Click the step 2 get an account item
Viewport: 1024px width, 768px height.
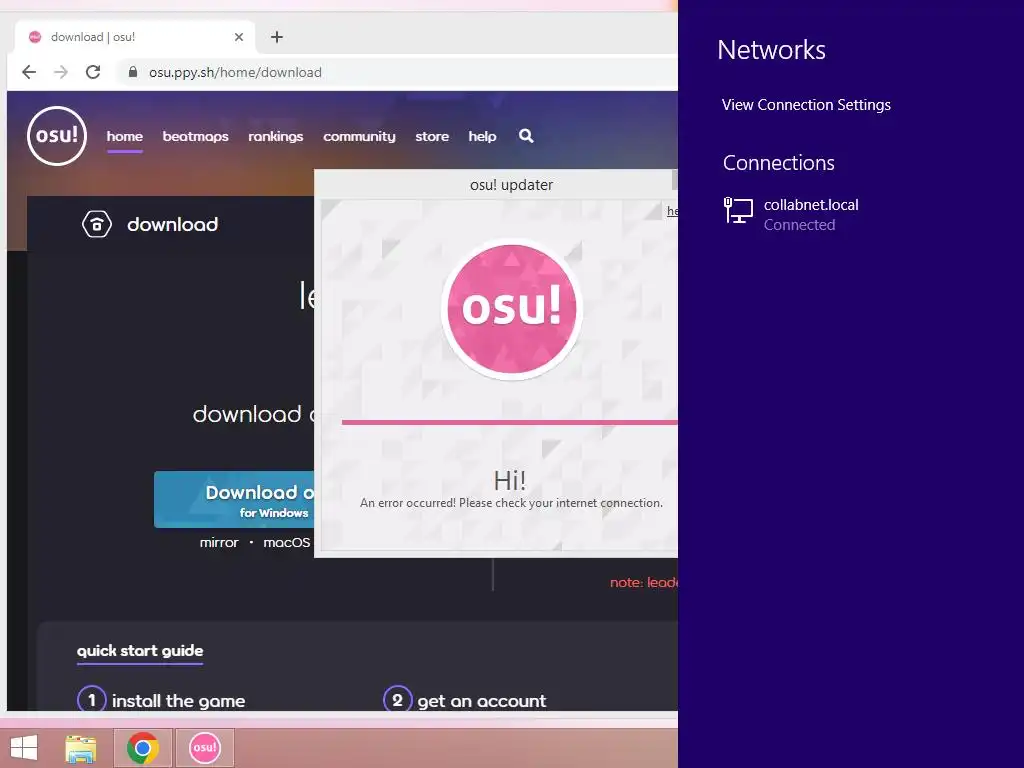pyautogui.click(x=464, y=701)
